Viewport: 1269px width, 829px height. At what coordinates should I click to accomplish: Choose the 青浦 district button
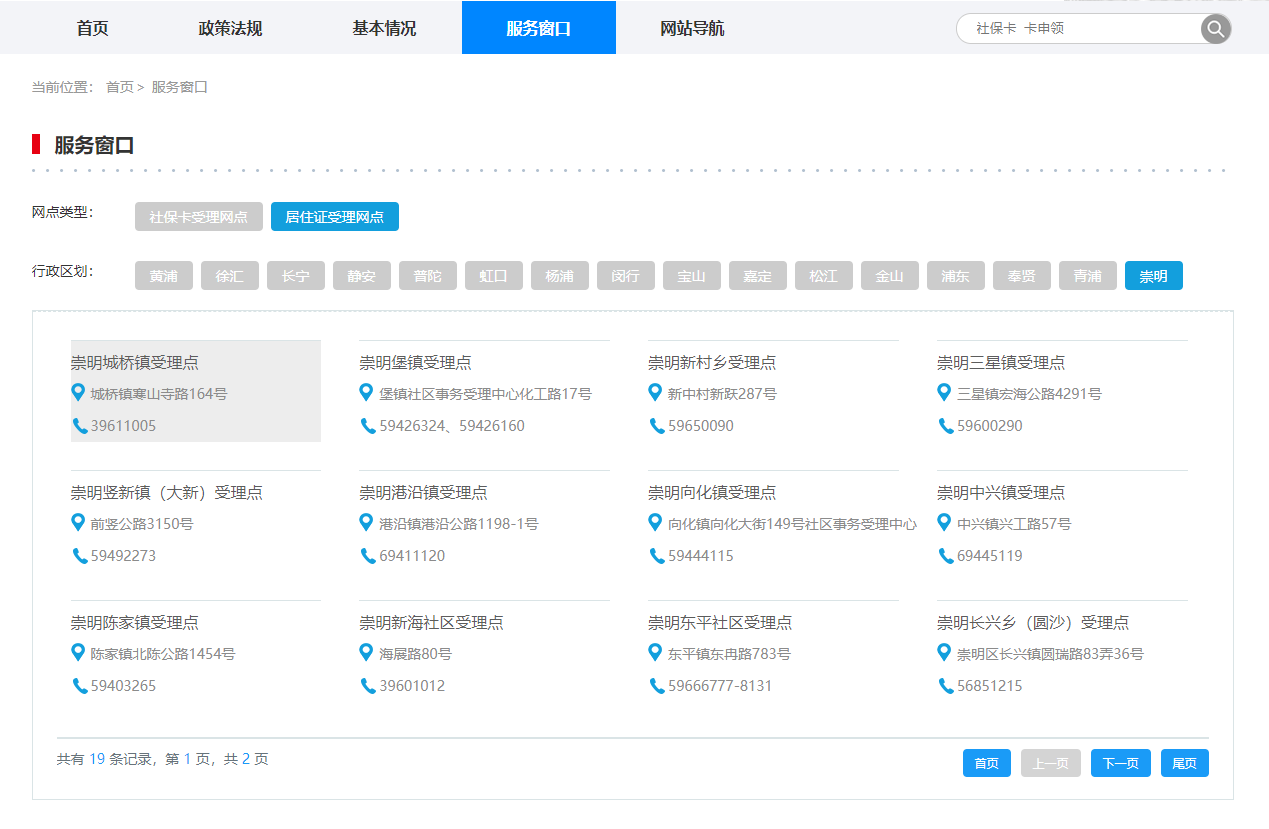[1088, 276]
